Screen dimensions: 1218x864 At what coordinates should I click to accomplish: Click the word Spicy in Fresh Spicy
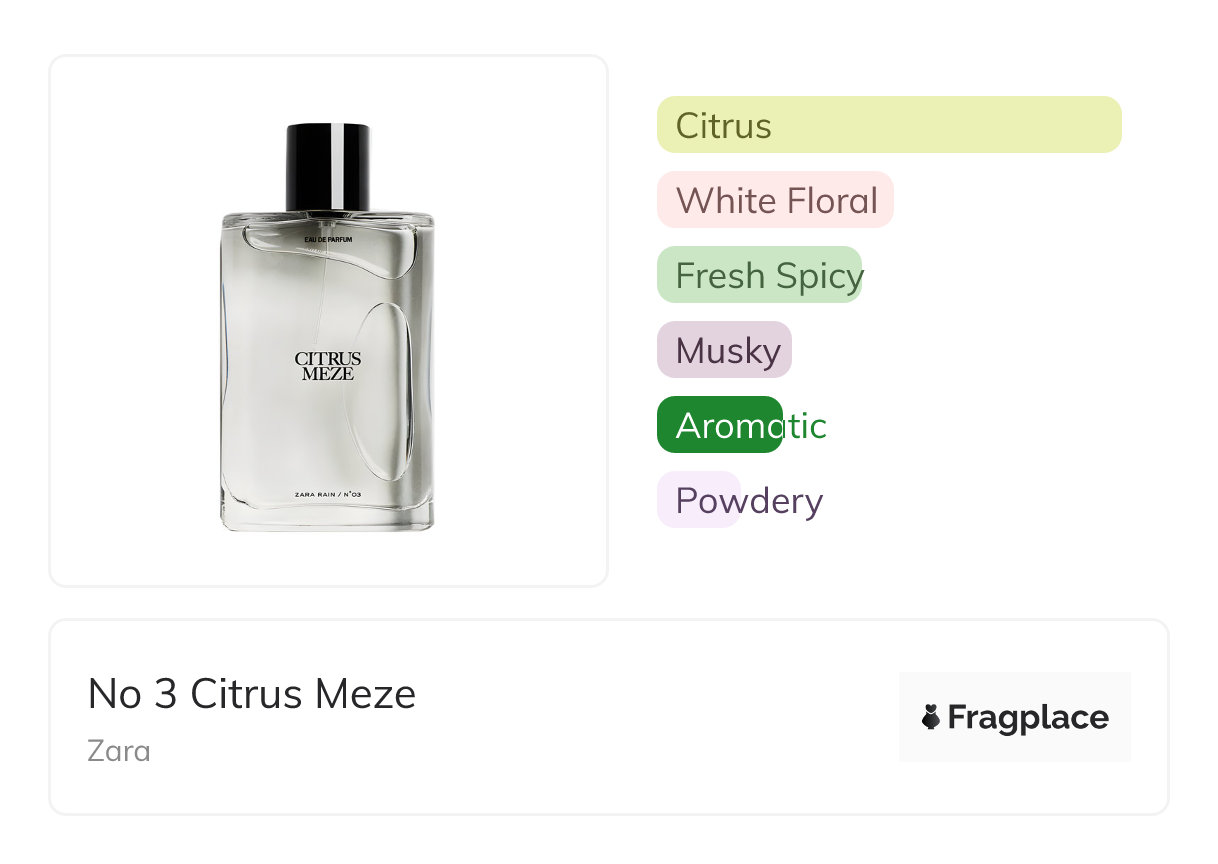pos(817,275)
